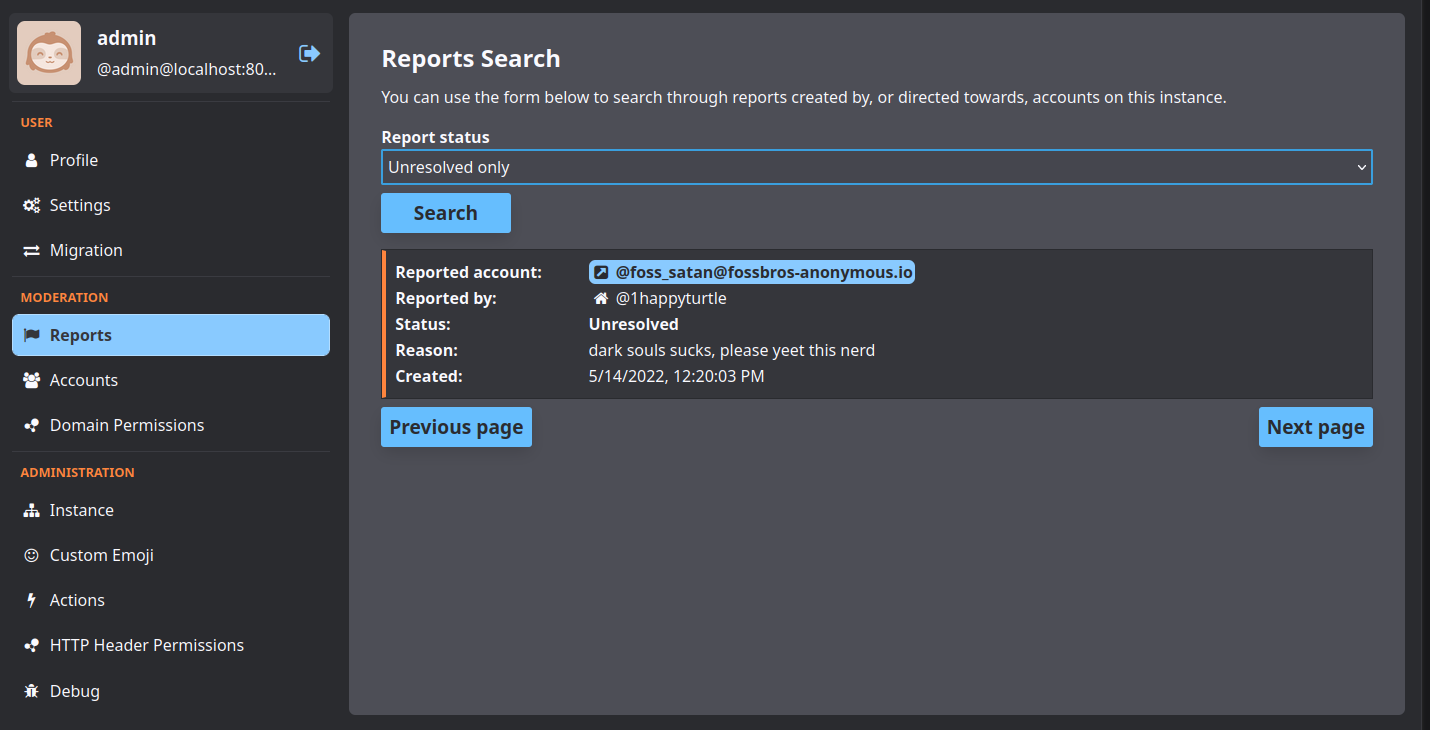
Task: Click the external link icon on the reported account
Action: [601, 271]
